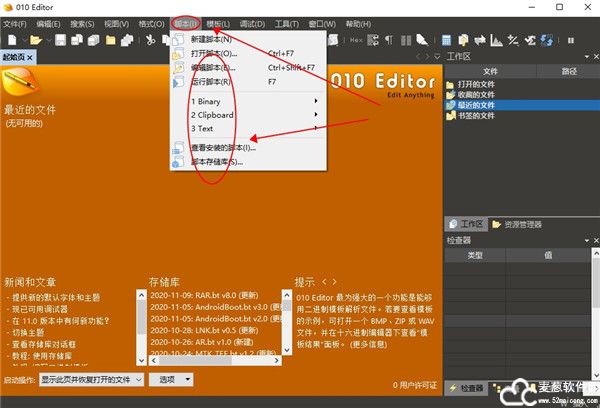Switch to the 资源管理器 tab

pyautogui.click(x=517, y=224)
